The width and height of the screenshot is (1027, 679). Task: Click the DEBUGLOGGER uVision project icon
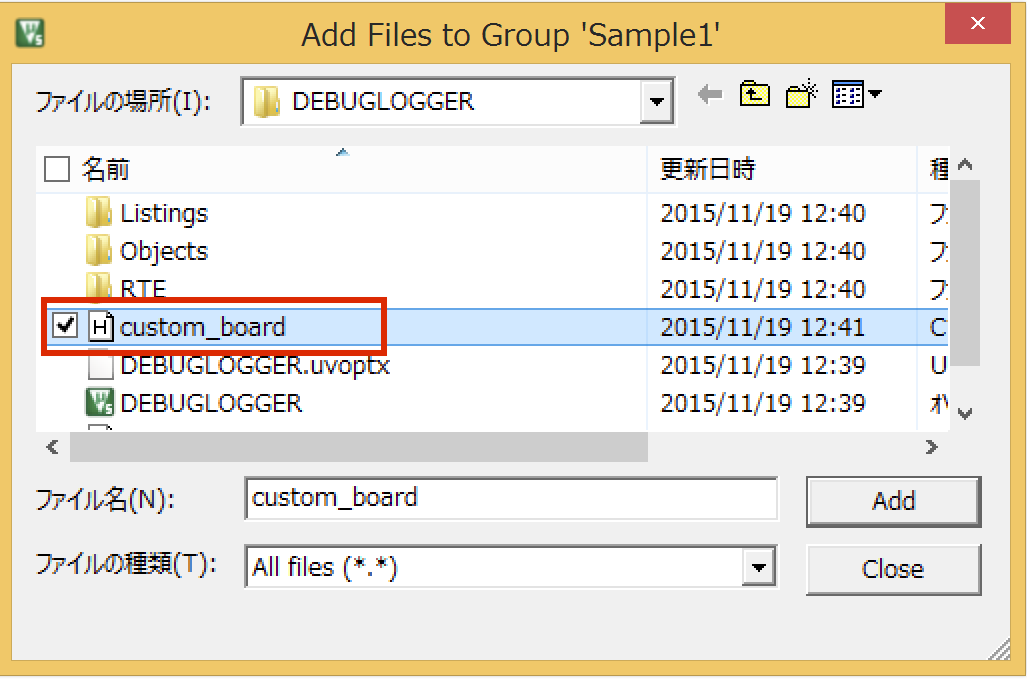point(99,403)
